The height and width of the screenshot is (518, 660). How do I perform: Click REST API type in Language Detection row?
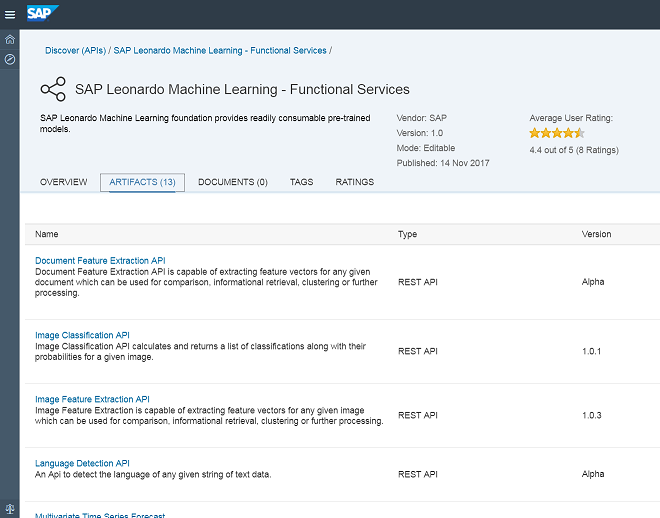418,474
